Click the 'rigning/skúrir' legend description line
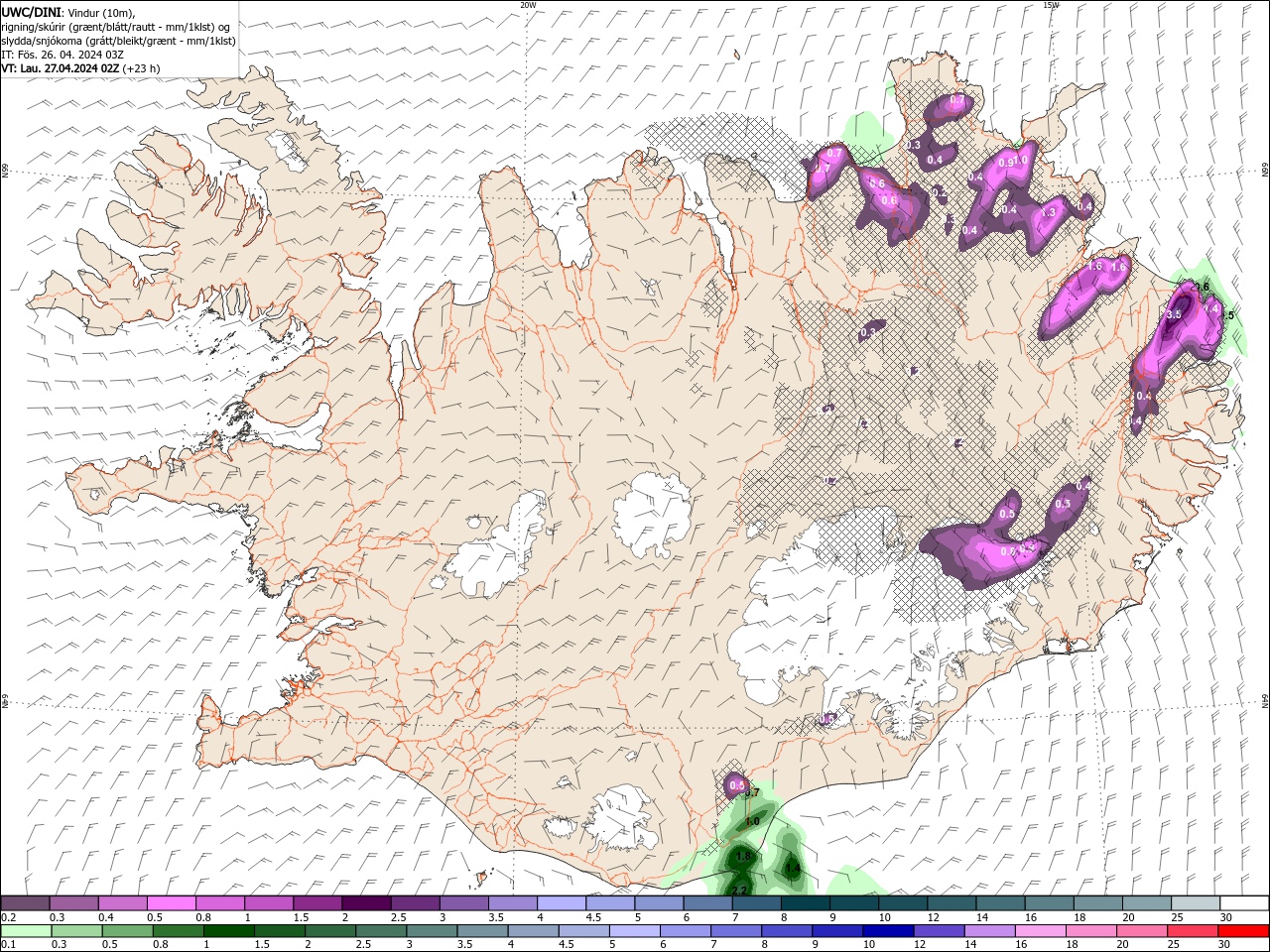Viewport: 1270px width, 952px height. (116, 26)
